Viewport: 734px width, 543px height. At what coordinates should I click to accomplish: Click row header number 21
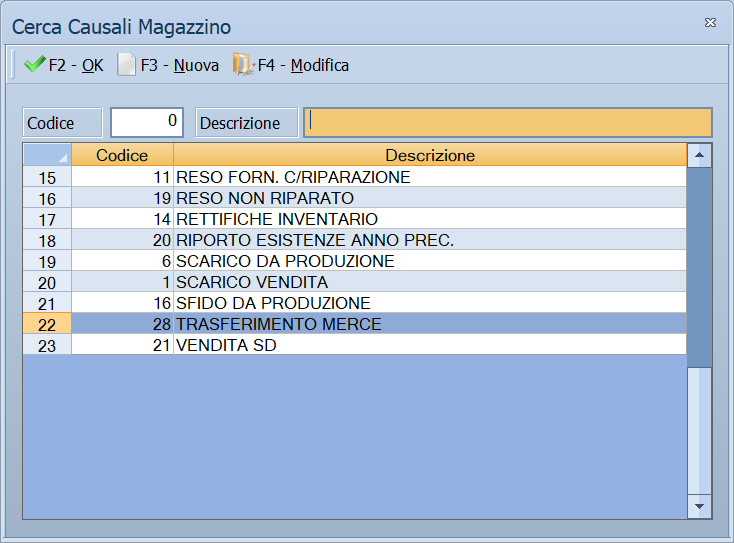[x=47, y=304]
